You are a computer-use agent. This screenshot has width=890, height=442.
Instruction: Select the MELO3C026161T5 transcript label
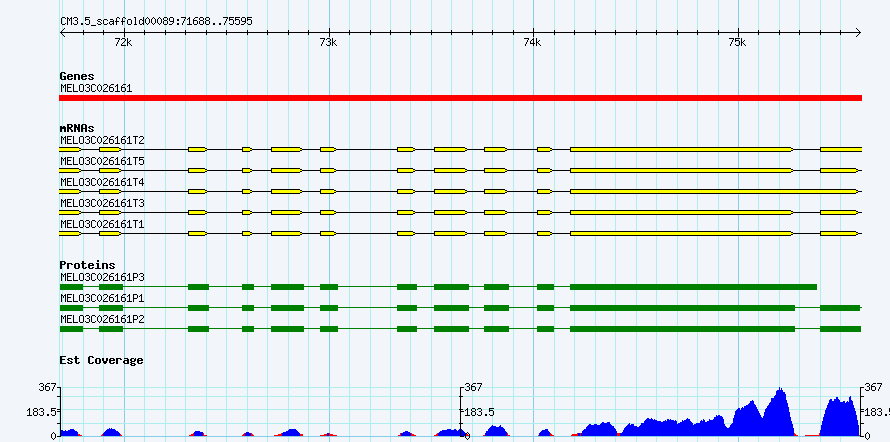pos(102,162)
